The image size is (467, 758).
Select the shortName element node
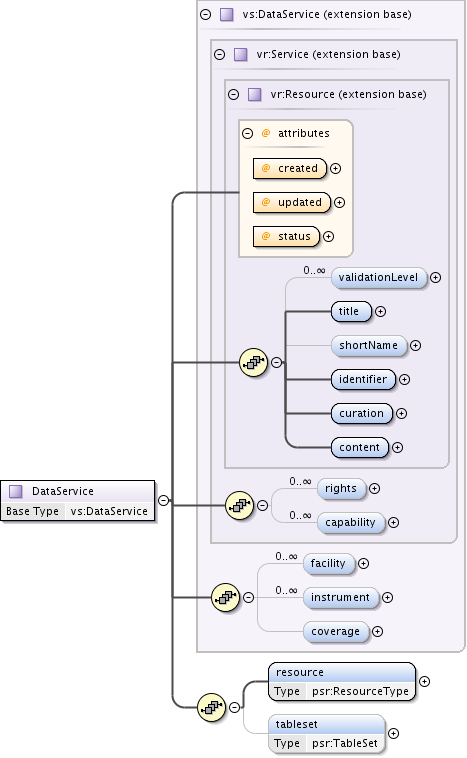[369, 345]
